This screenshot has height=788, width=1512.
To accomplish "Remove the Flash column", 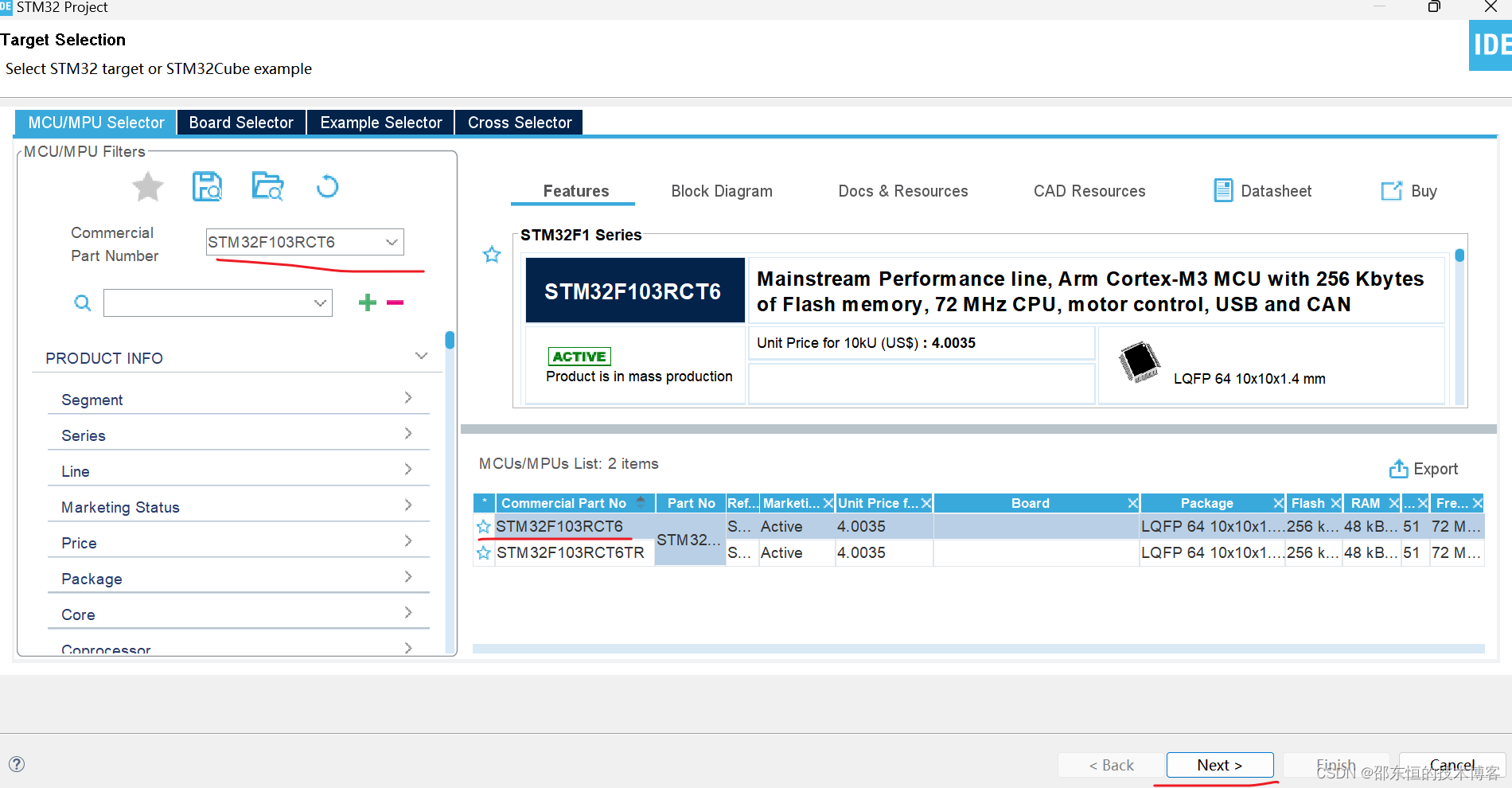I will coord(1335,503).
